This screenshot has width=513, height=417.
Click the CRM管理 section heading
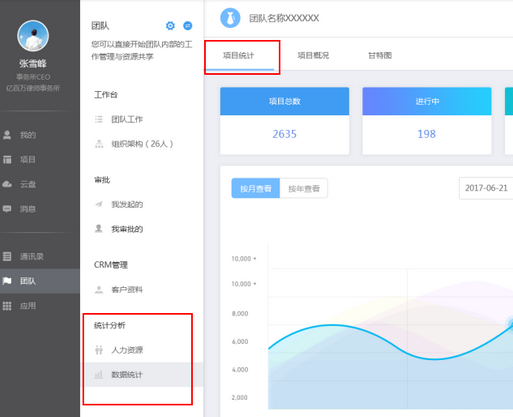click(111, 265)
